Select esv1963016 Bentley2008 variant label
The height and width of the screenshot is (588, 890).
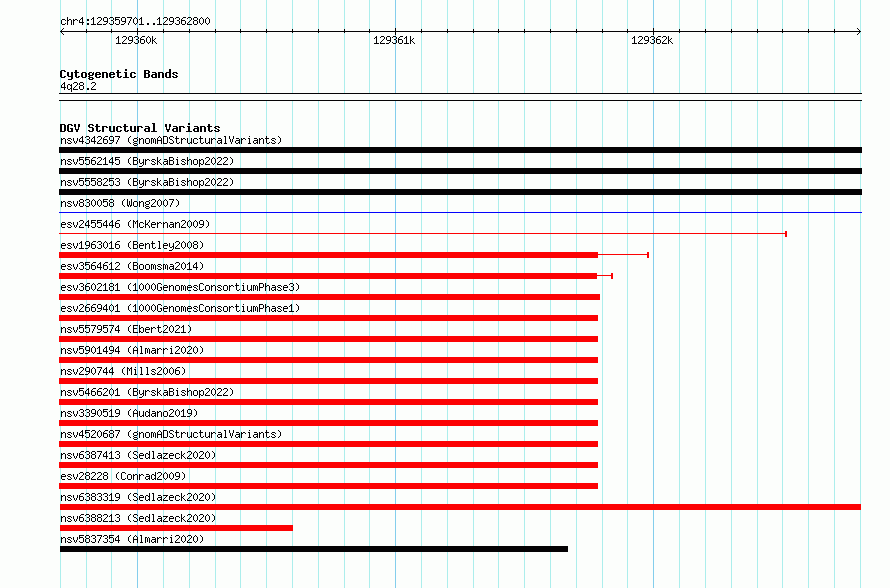(x=132, y=245)
